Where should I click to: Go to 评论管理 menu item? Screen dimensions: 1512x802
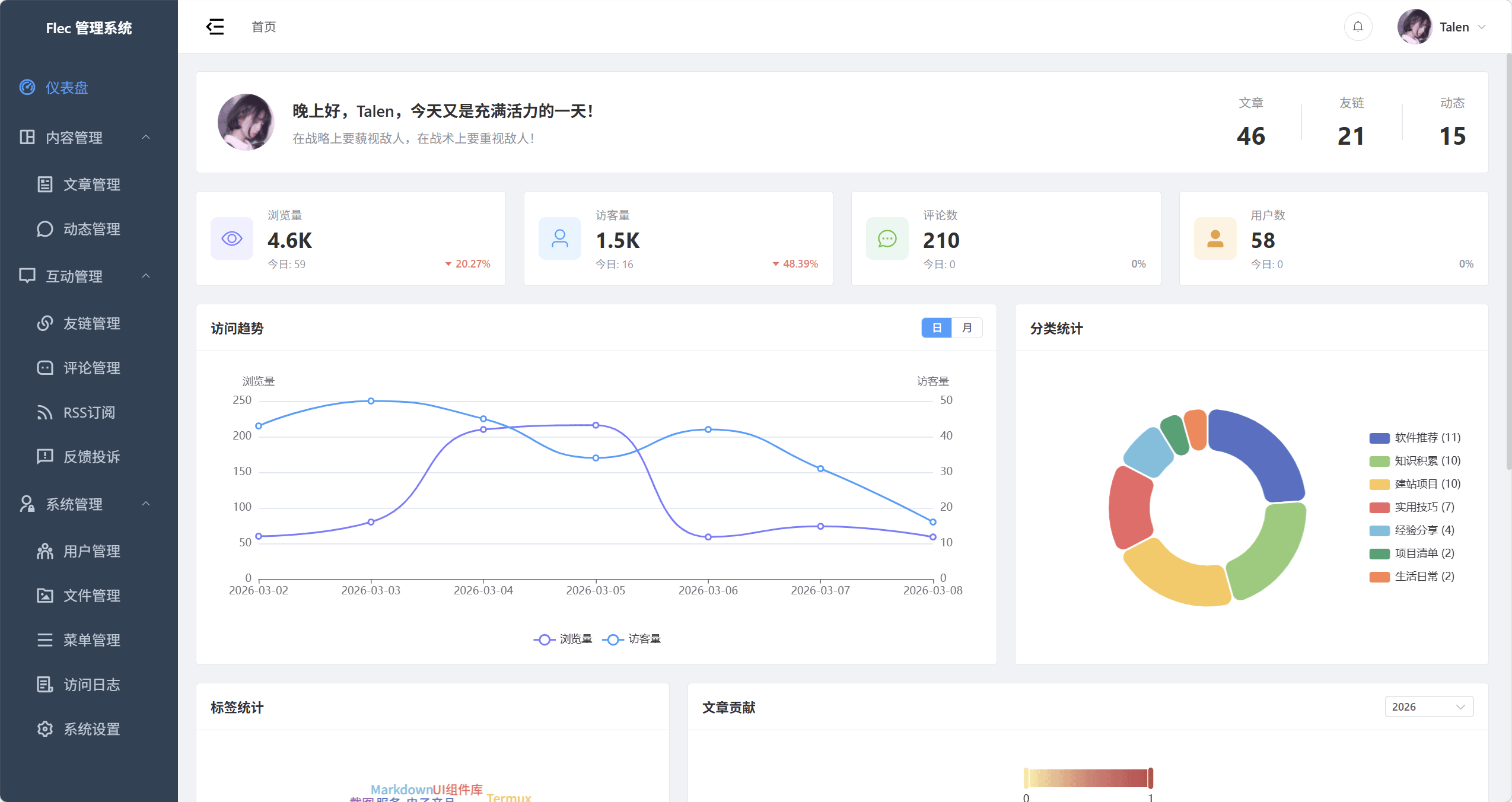pyautogui.click(x=89, y=367)
